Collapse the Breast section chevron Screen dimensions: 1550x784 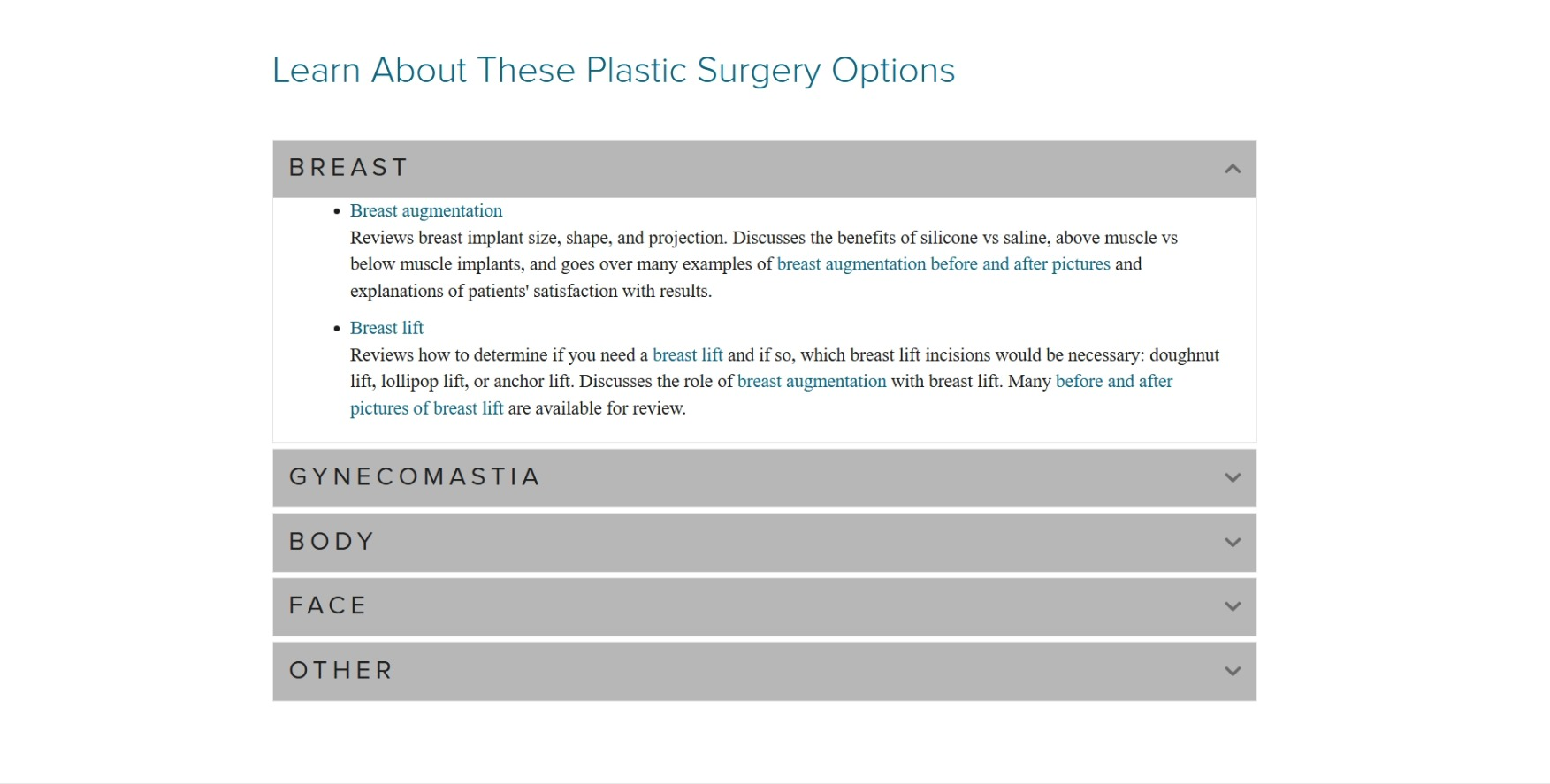coord(1233,169)
